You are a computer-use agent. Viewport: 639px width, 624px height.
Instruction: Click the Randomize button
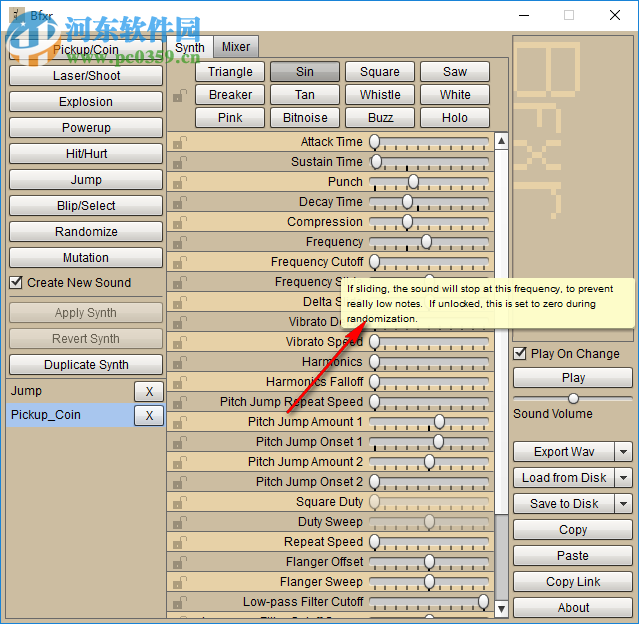(86, 232)
